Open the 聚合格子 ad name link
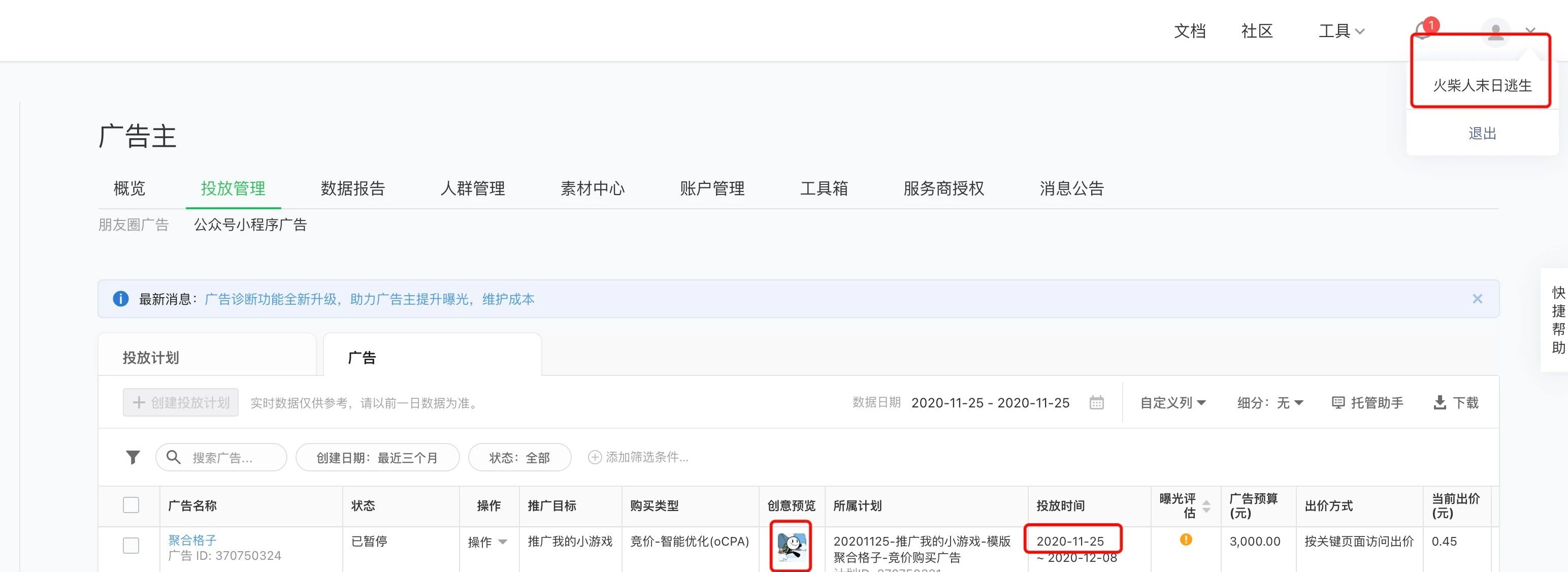 pos(192,539)
